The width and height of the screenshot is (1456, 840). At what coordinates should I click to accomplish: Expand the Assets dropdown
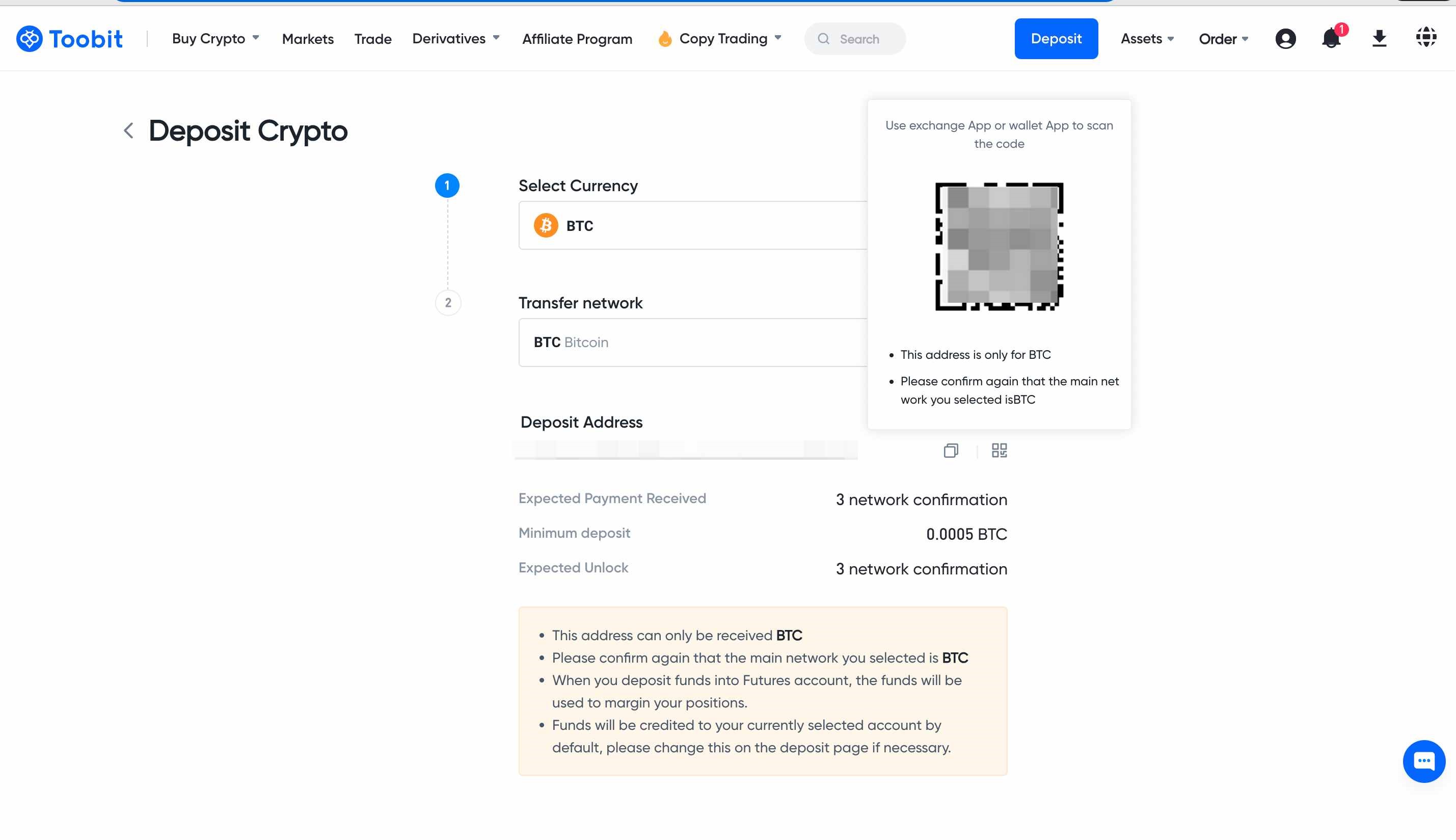pyautogui.click(x=1147, y=39)
